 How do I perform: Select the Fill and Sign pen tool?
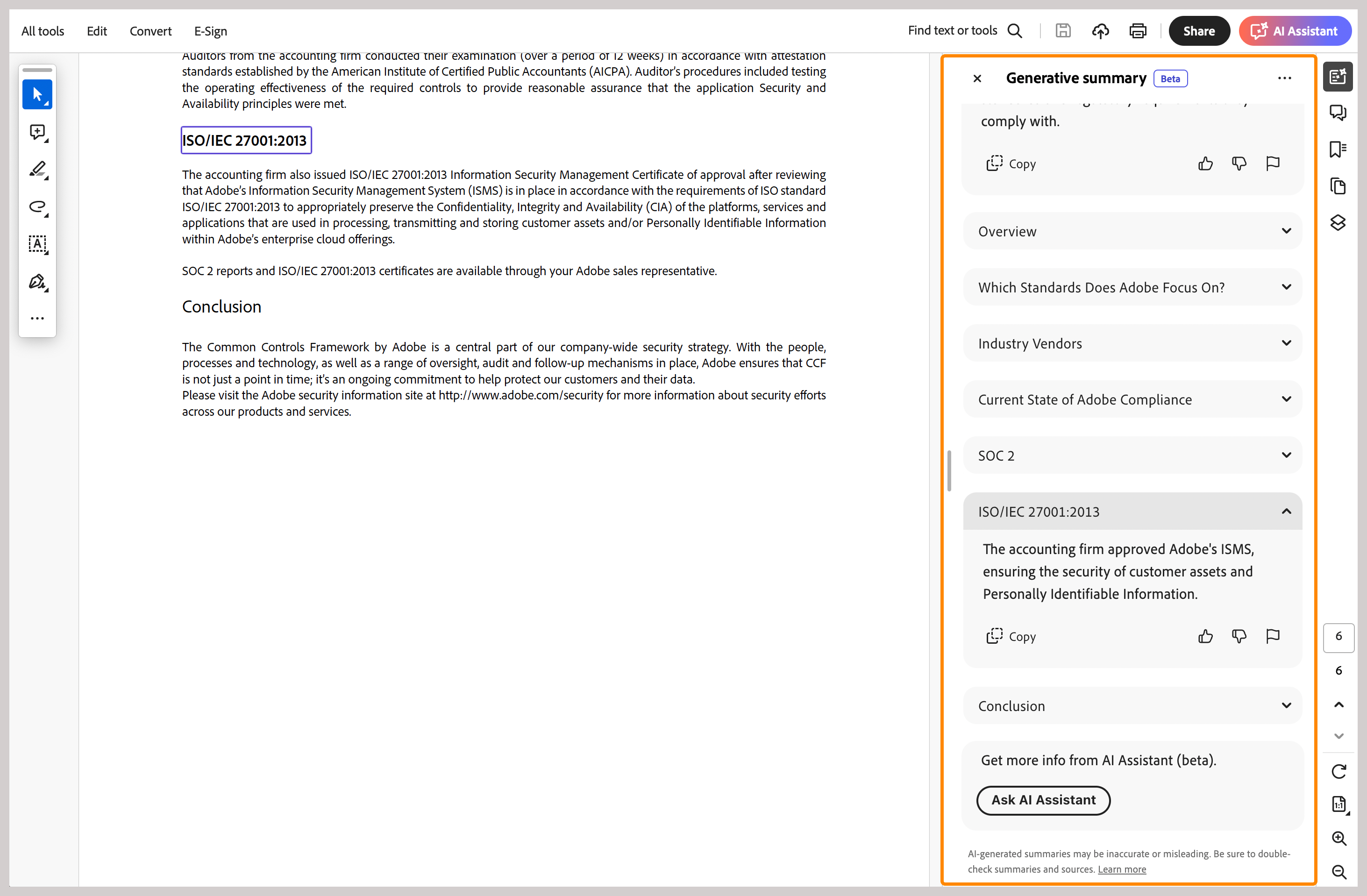(x=37, y=281)
